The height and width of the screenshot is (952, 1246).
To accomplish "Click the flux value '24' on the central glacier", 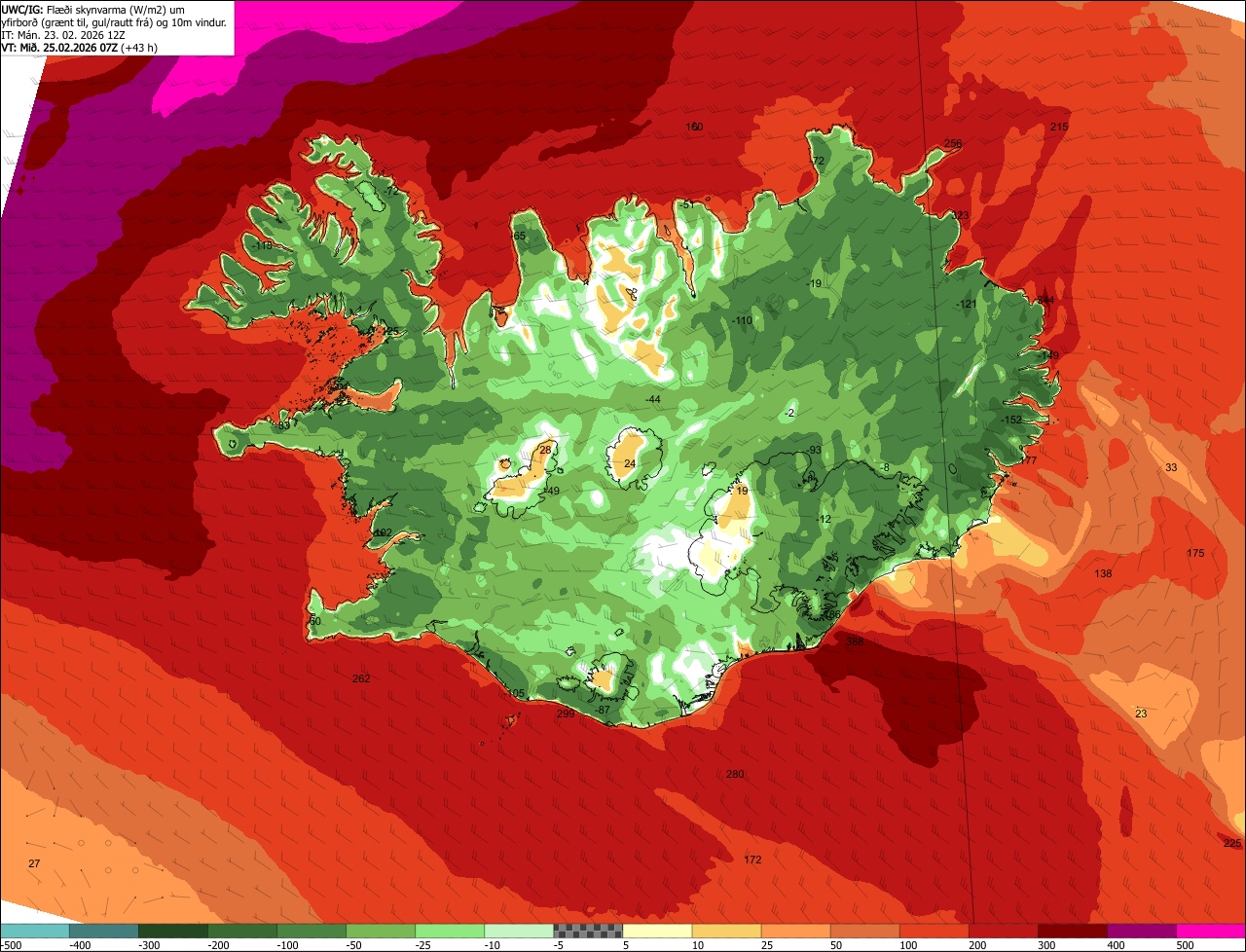I will [x=630, y=463].
